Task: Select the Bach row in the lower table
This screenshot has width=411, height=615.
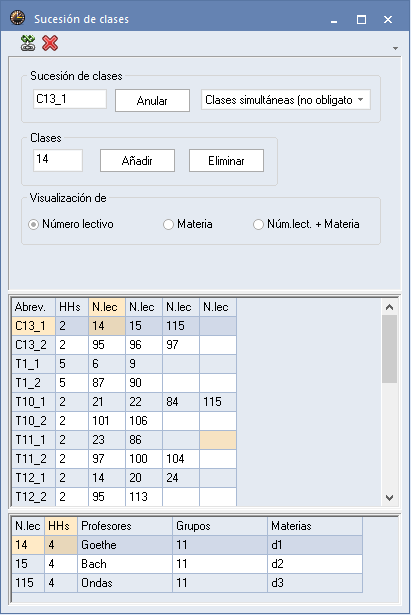Action: [x=187, y=564]
